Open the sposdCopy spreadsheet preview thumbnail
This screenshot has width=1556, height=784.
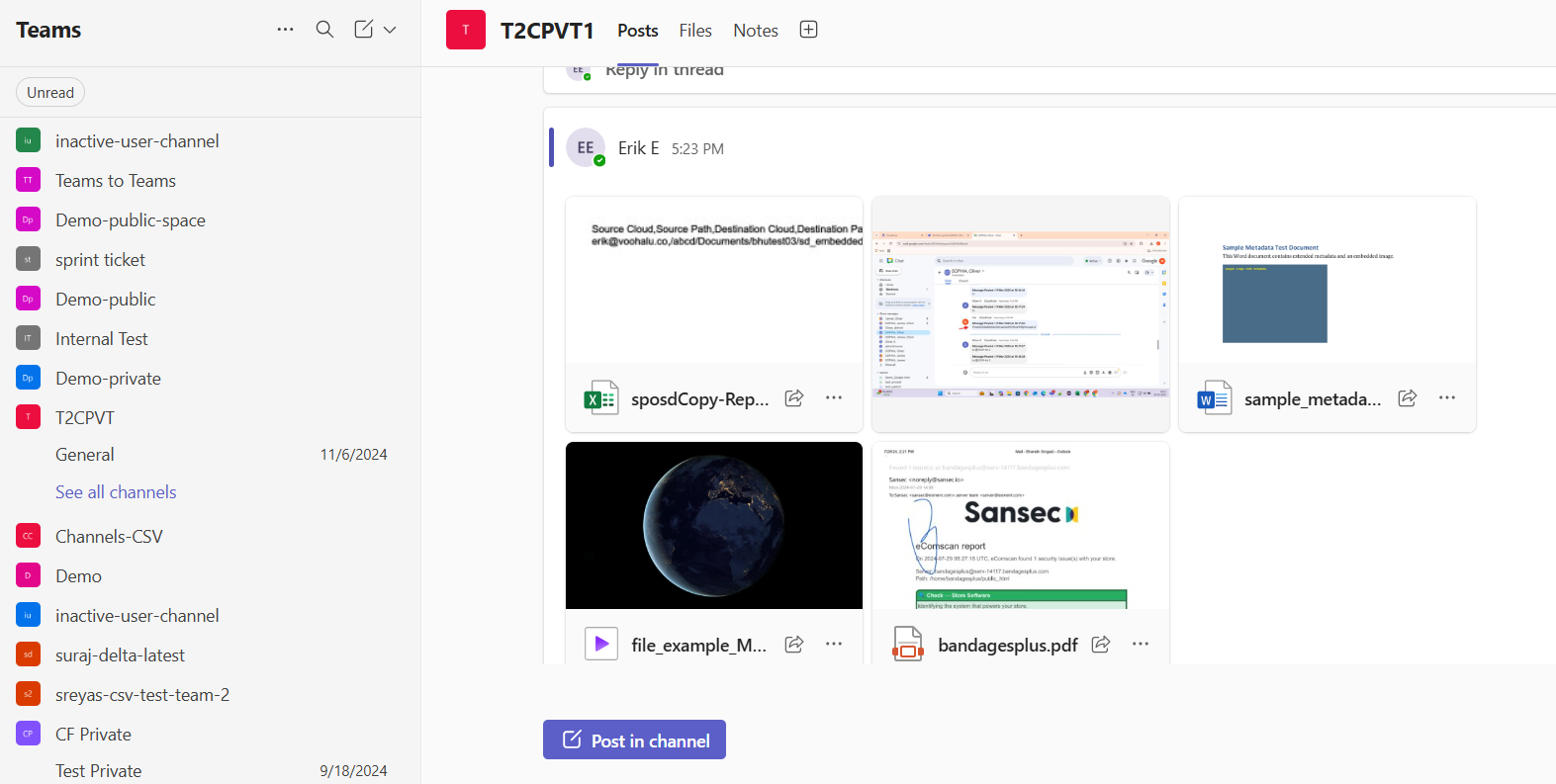[x=714, y=281]
